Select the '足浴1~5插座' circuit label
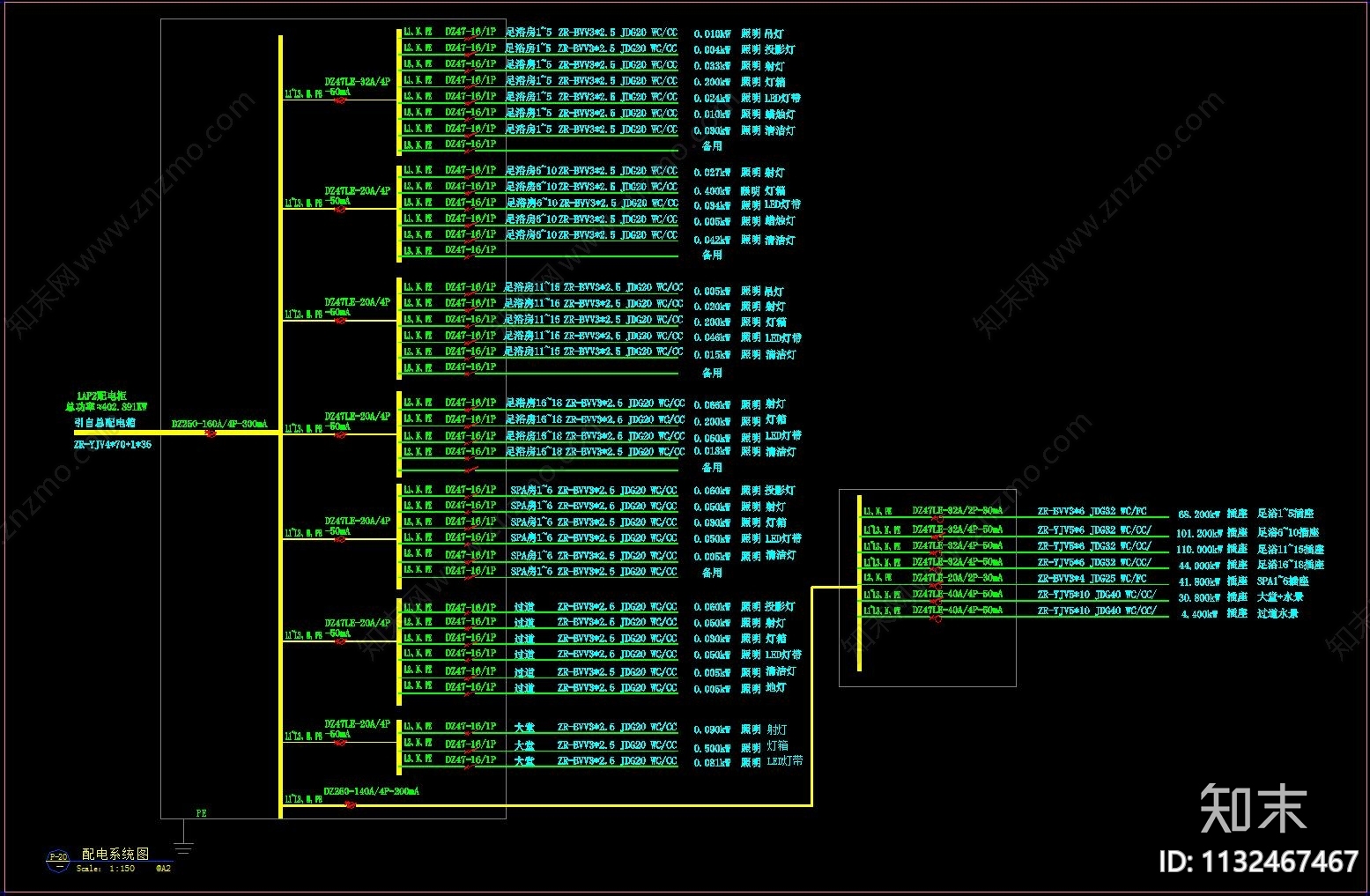 click(1285, 514)
